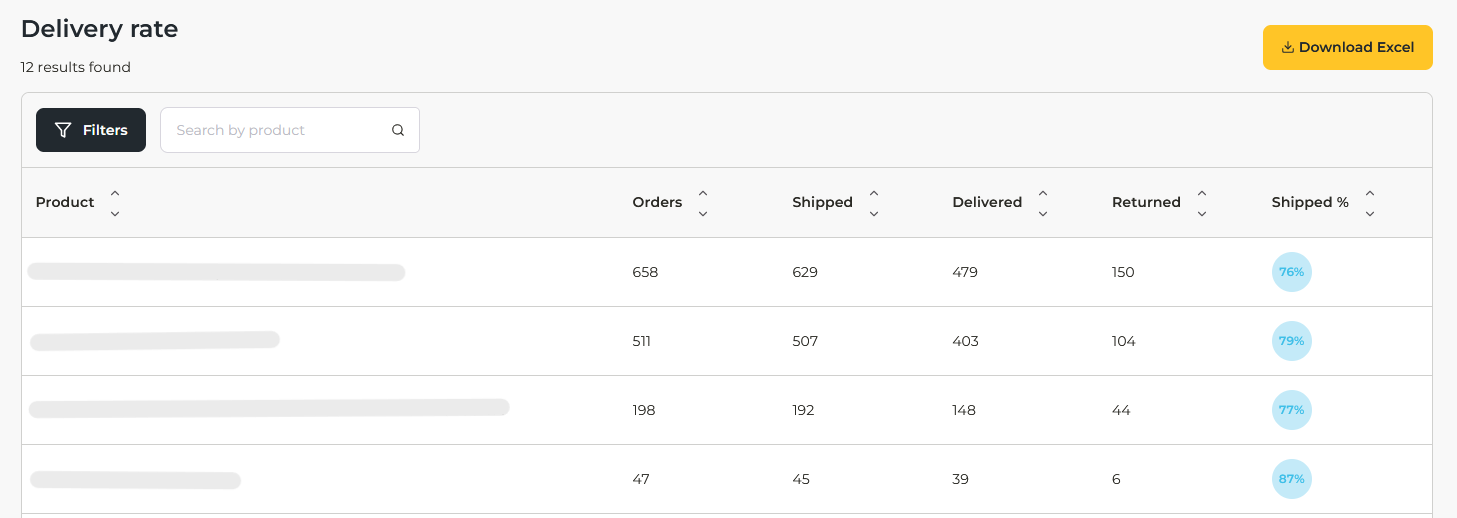Image resolution: width=1457 pixels, height=518 pixels.
Task: Click the Download Excel button
Action: (x=1347, y=48)
